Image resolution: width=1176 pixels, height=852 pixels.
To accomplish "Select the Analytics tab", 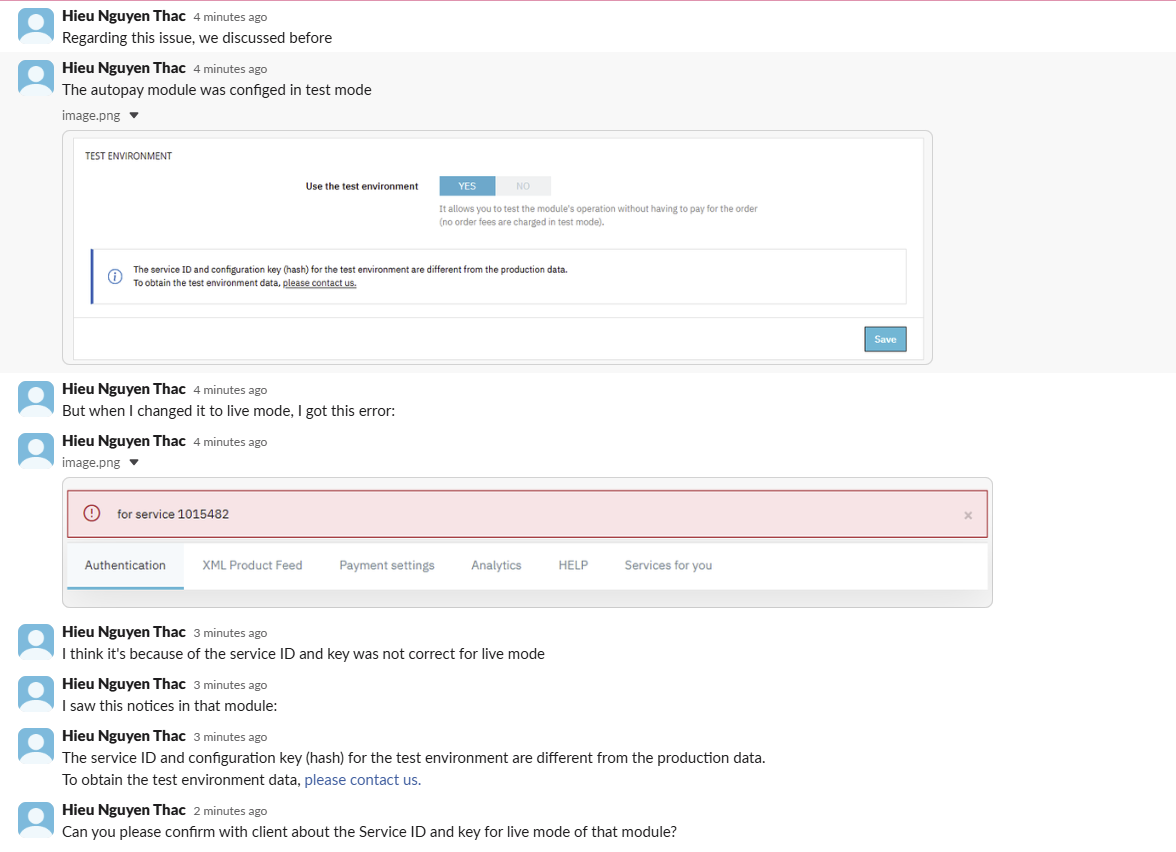I will 496,566.
